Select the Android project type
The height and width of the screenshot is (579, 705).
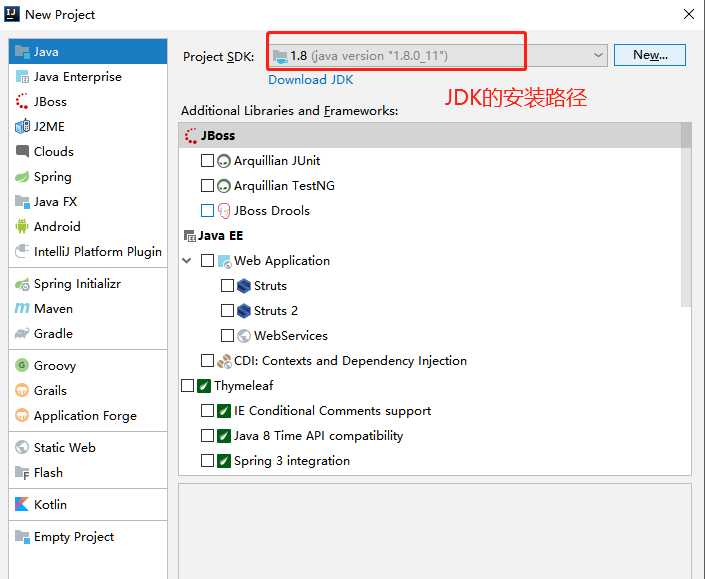[x=88, y=227]
